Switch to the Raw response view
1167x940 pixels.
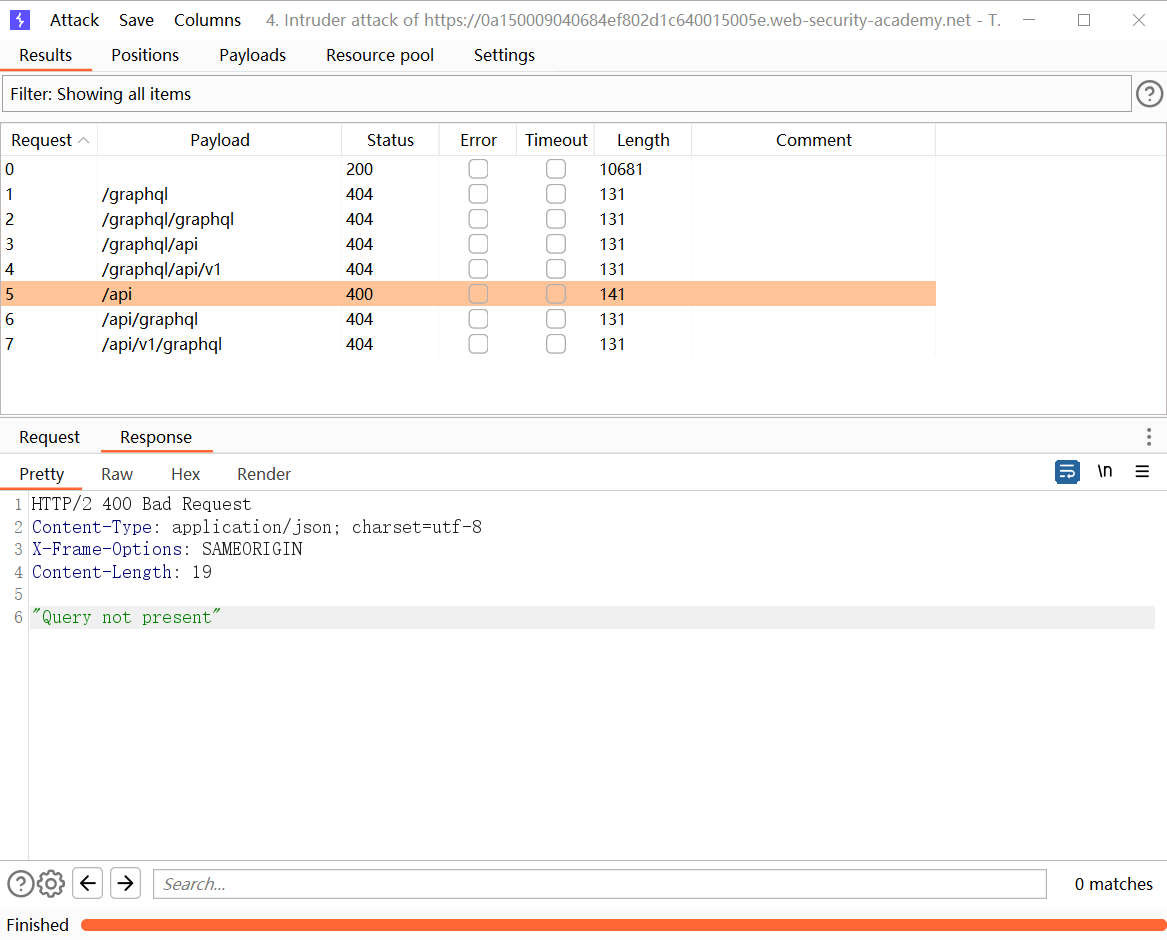click(117, 474)
